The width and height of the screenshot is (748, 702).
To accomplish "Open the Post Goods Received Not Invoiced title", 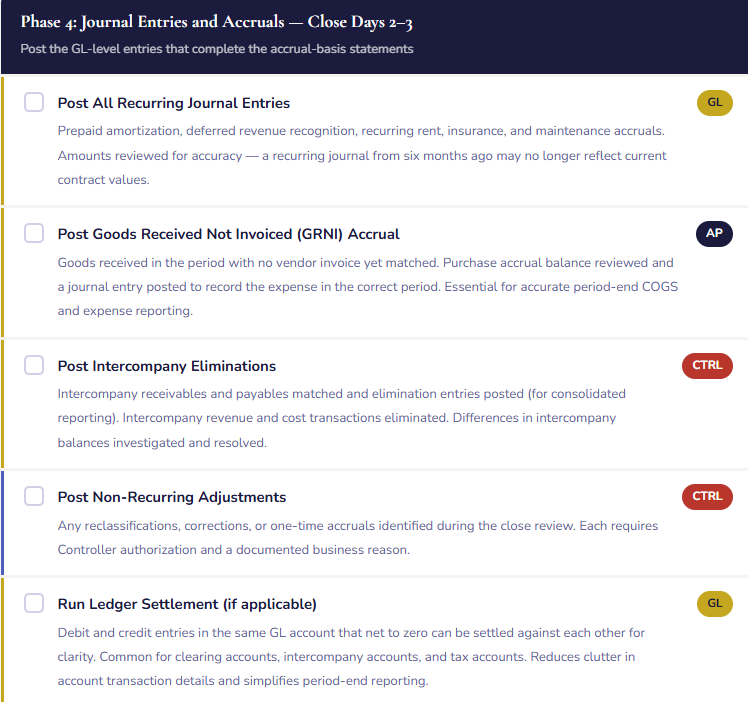I will [228, 234].
